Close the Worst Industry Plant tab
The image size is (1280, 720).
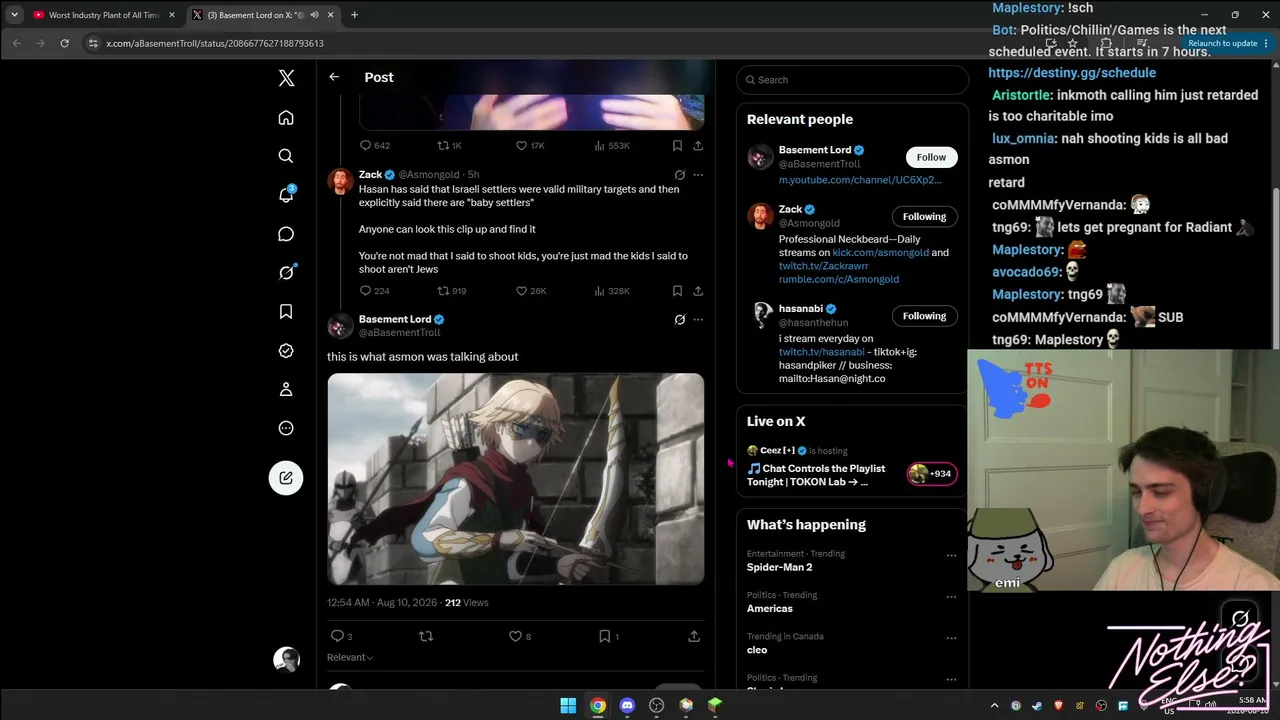tap(172, 15)
